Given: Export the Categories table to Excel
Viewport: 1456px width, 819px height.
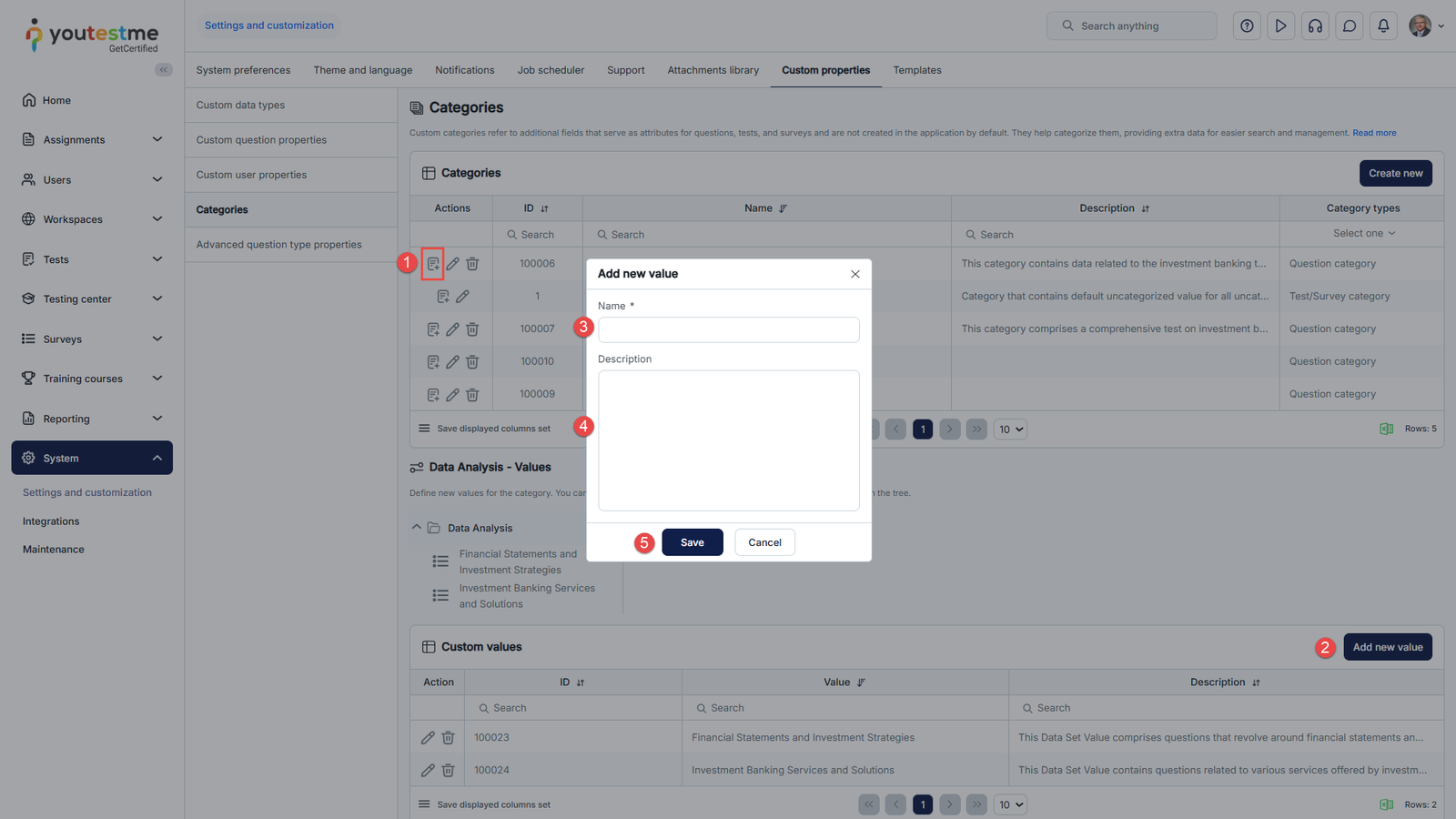Looking at the screenshot, I should click(x=1386, y=429).
